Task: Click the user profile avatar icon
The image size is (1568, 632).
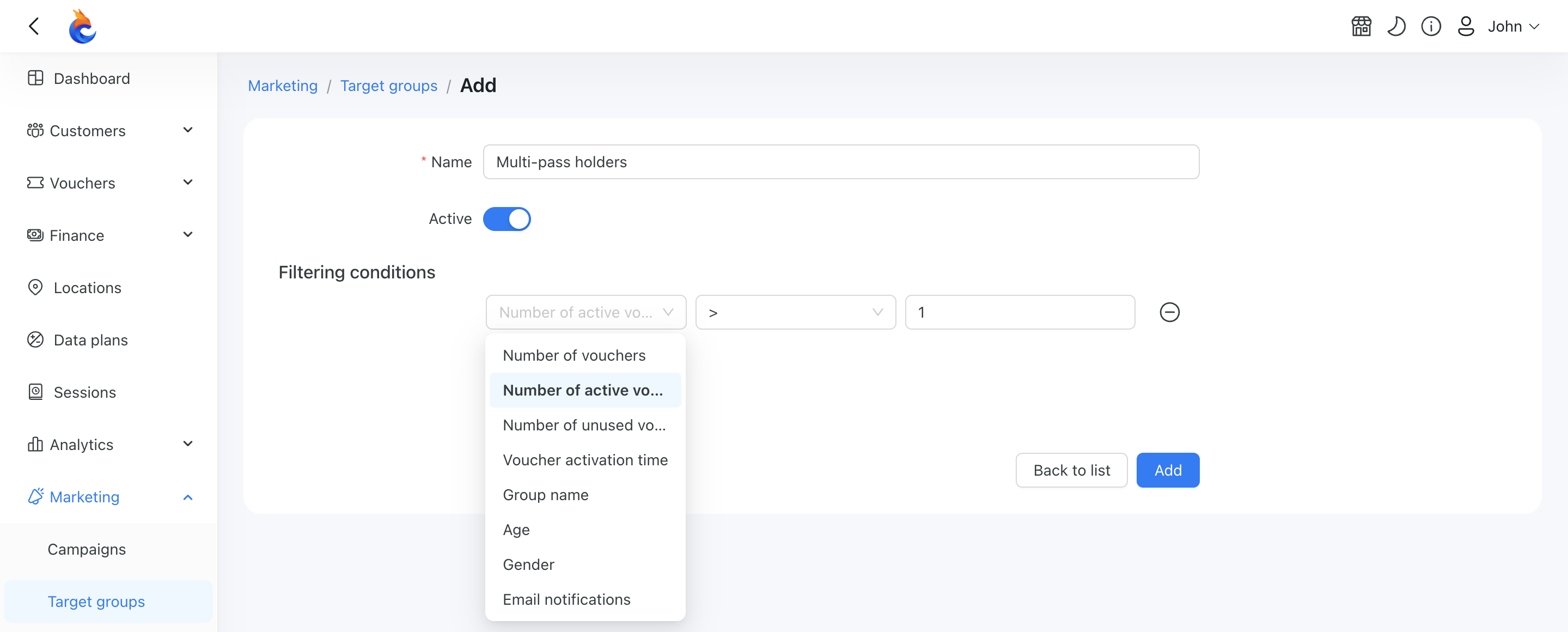Action: pos(1466,26)
